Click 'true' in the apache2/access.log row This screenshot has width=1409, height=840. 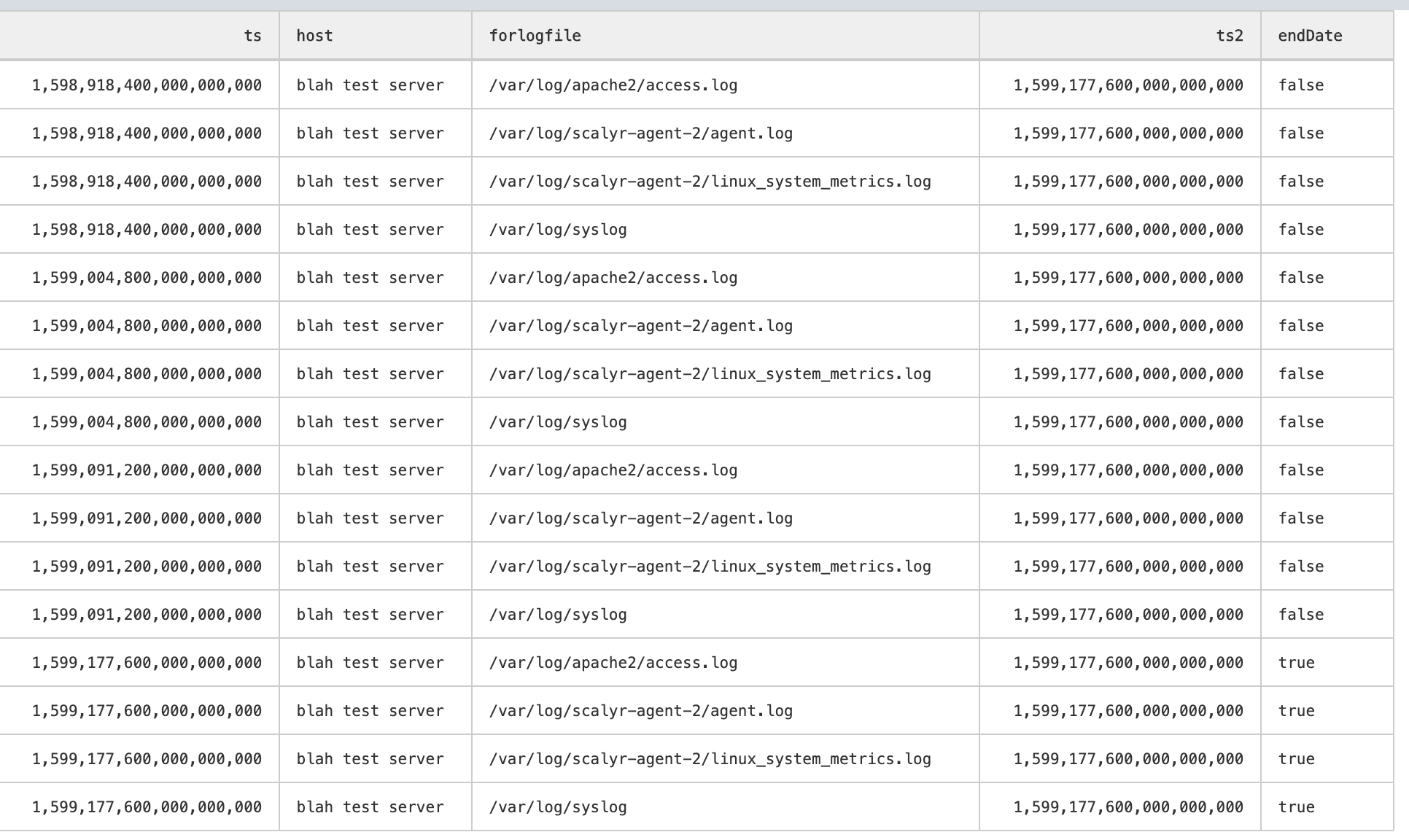(1296, 663)
